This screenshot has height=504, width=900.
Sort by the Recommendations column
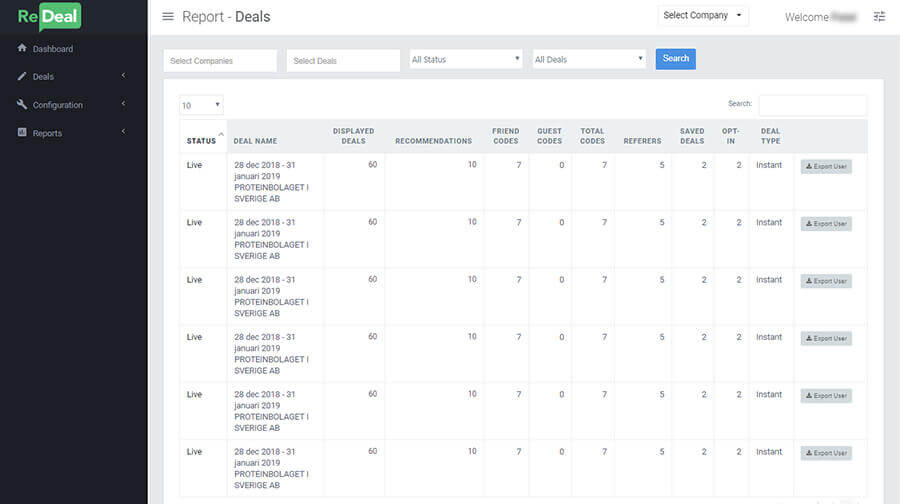(433, 137)
